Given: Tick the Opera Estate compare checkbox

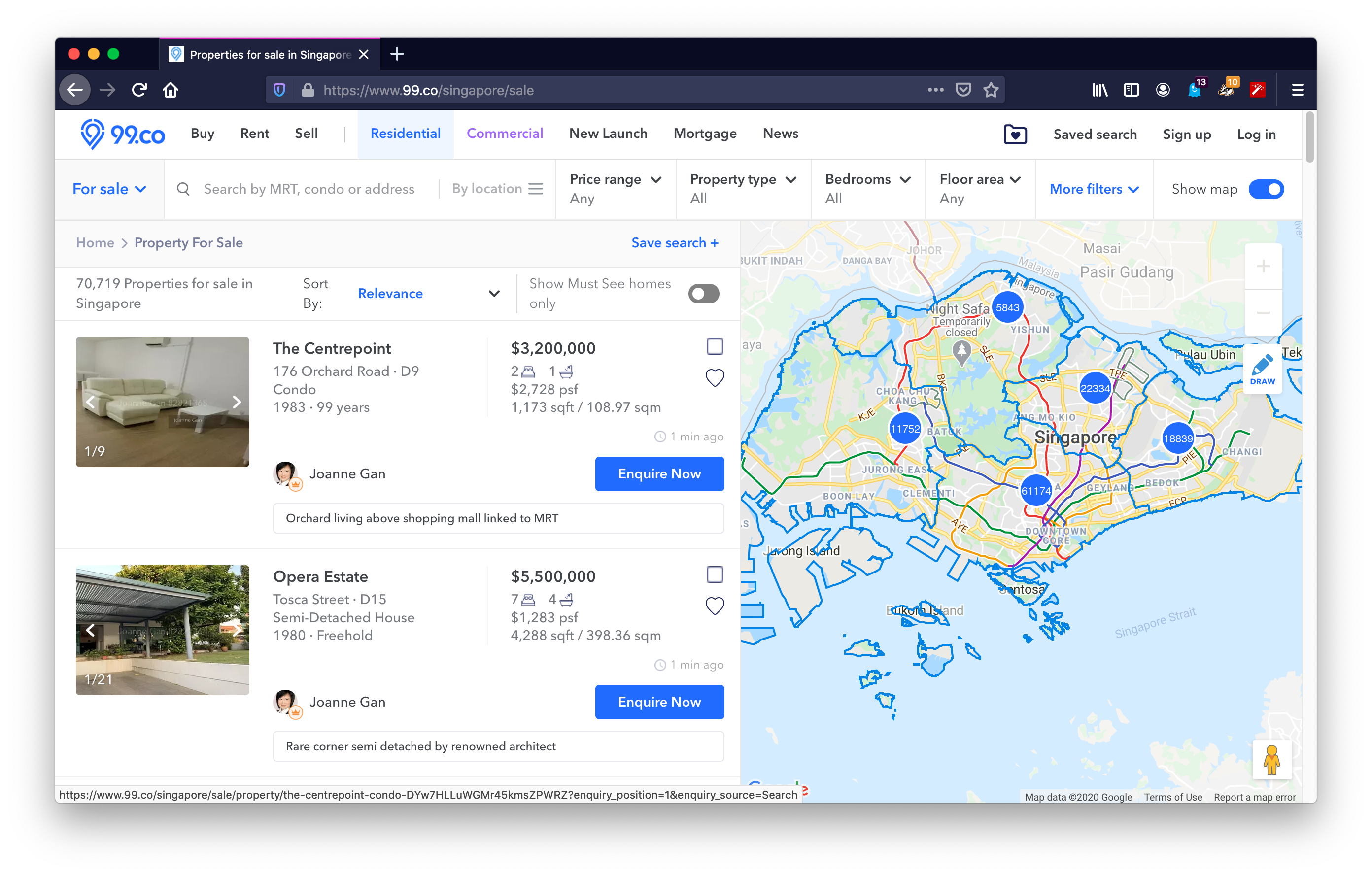Looking at the screenshot, I should pyautogui.click(x=715, y=574).
